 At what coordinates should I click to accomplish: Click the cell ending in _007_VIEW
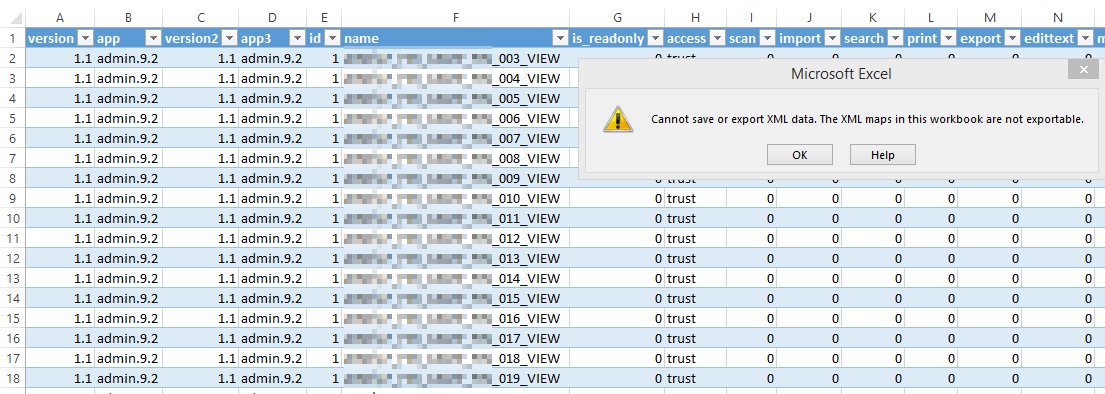click(456, 138)
